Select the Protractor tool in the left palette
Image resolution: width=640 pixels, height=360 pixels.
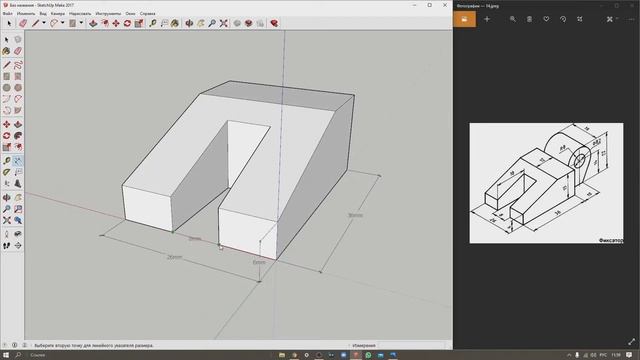[7, 172]
